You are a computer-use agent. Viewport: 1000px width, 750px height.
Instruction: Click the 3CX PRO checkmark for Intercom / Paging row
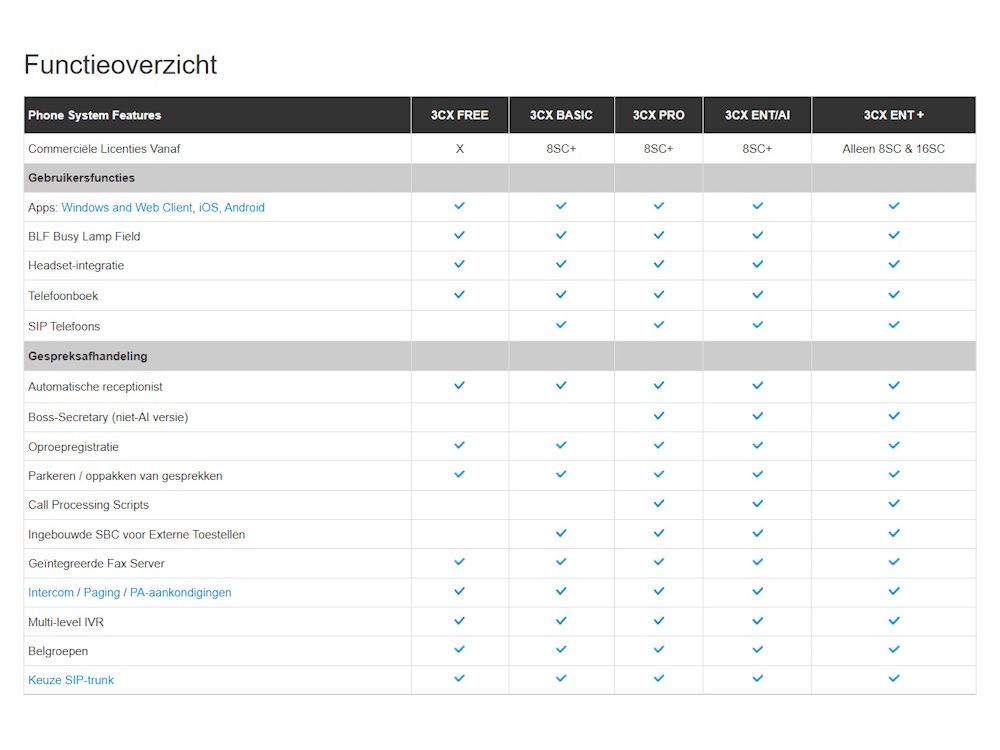[x=659, y=591]
